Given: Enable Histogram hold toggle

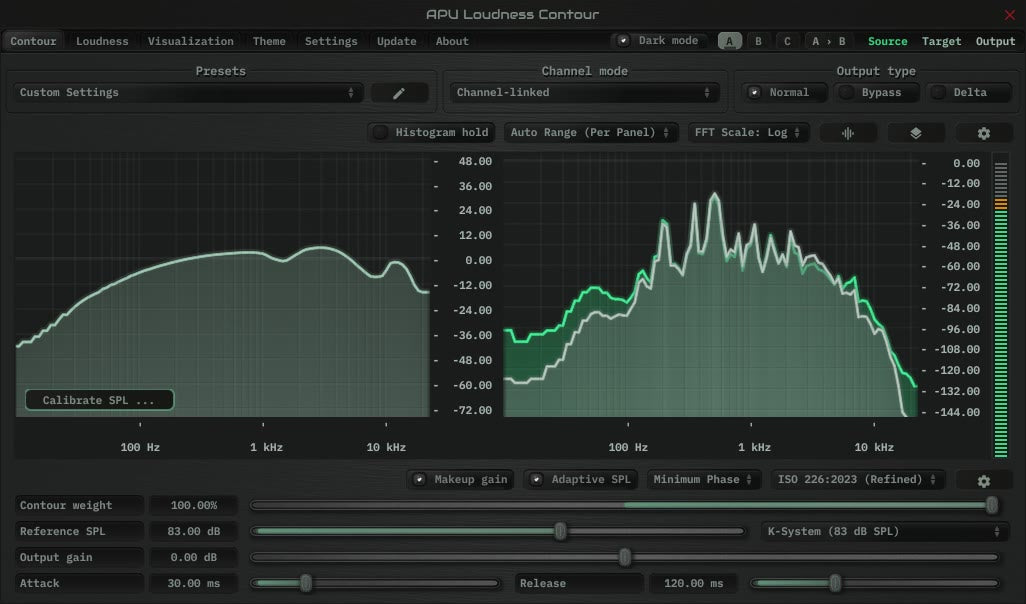Looking at the screenshot, I should pyautogui.click(x=432, y=132).
